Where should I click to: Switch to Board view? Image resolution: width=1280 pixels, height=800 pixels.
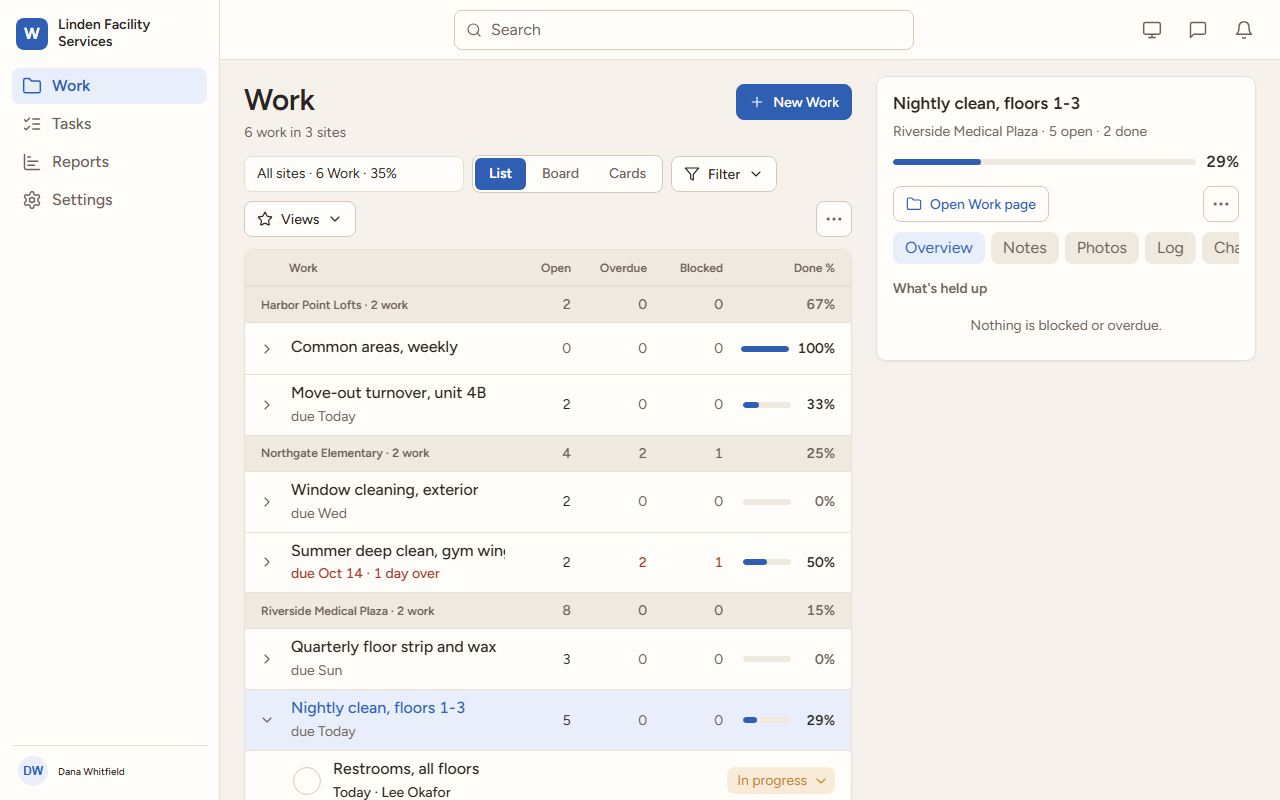pos(560,174)
